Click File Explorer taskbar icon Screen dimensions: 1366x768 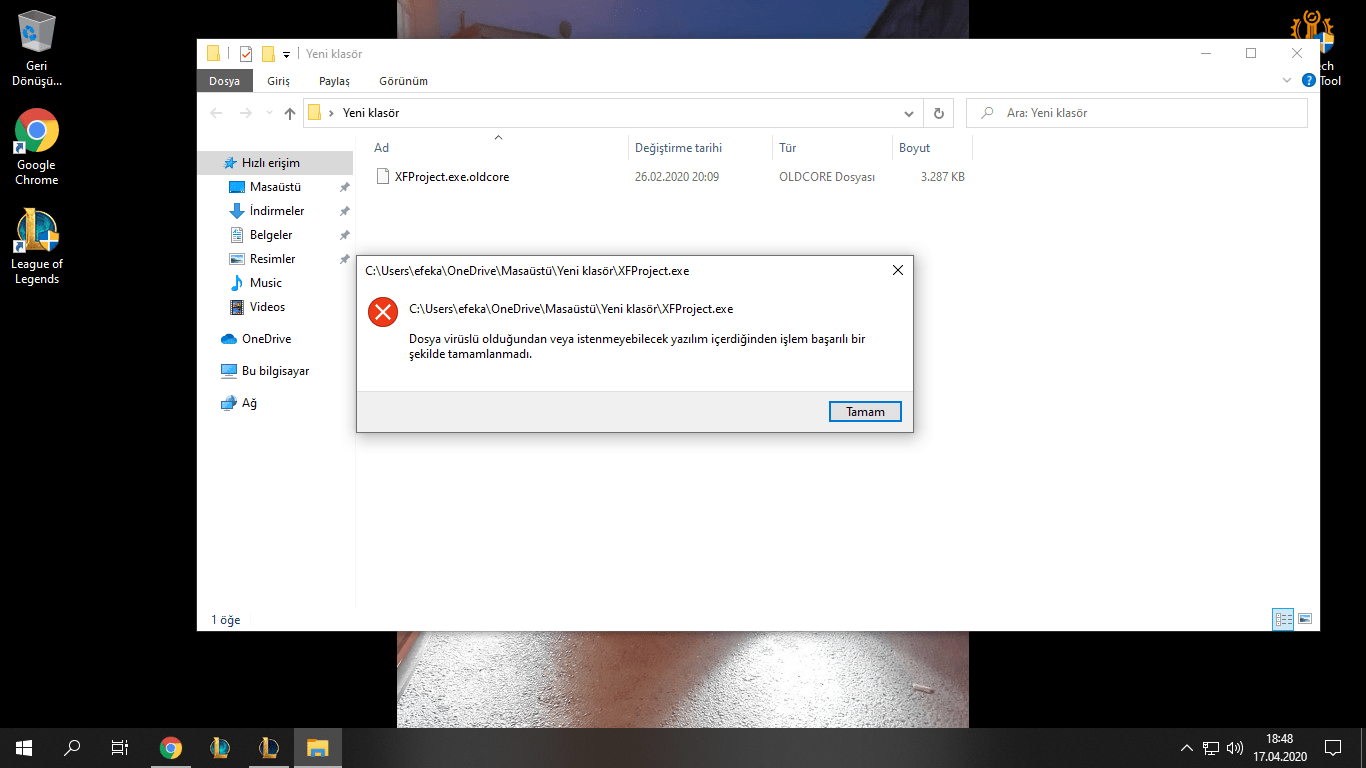tap(318, 747)
